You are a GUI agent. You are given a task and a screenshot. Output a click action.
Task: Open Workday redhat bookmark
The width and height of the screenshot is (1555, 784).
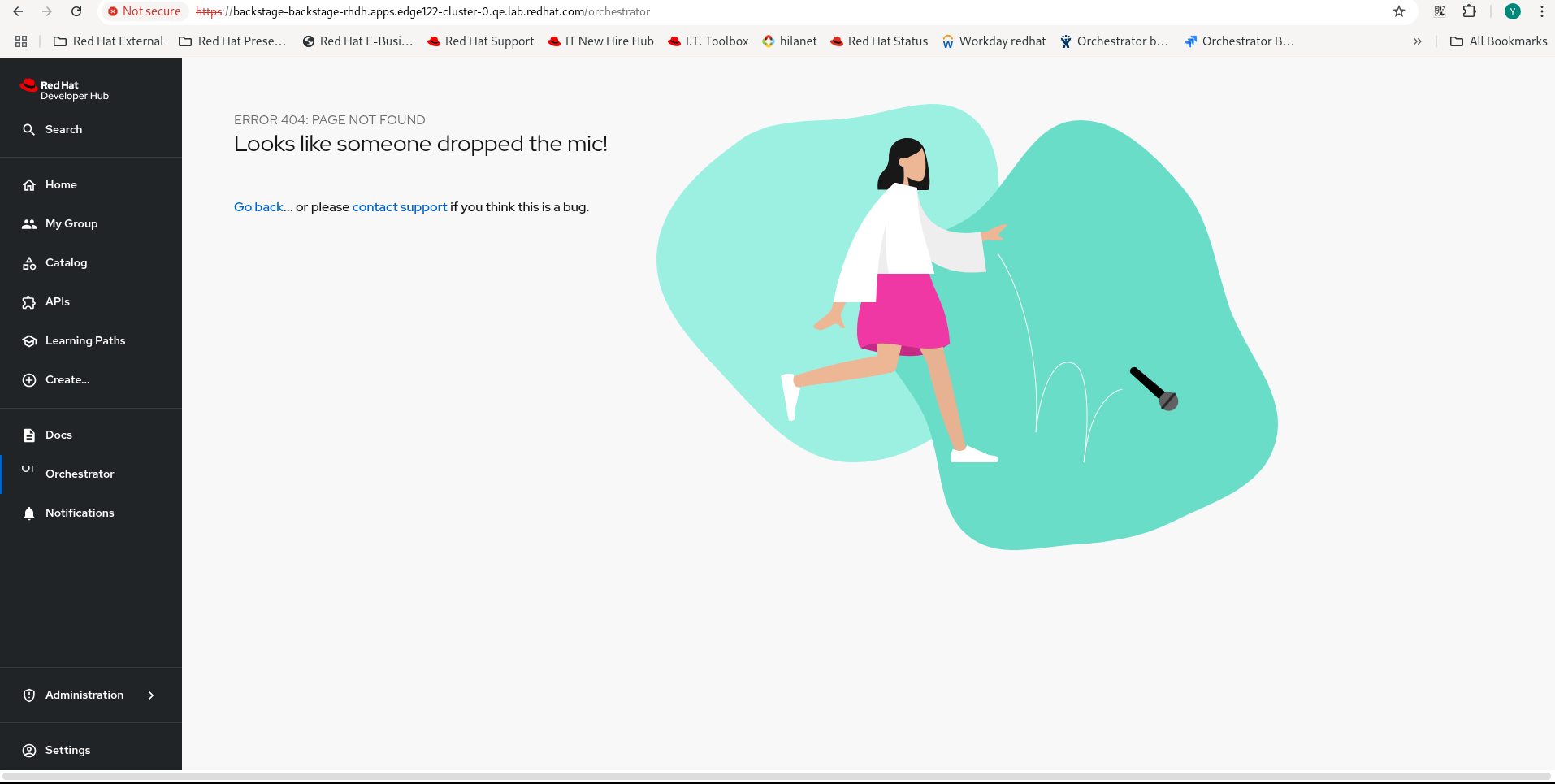click(x=994, y=41)
